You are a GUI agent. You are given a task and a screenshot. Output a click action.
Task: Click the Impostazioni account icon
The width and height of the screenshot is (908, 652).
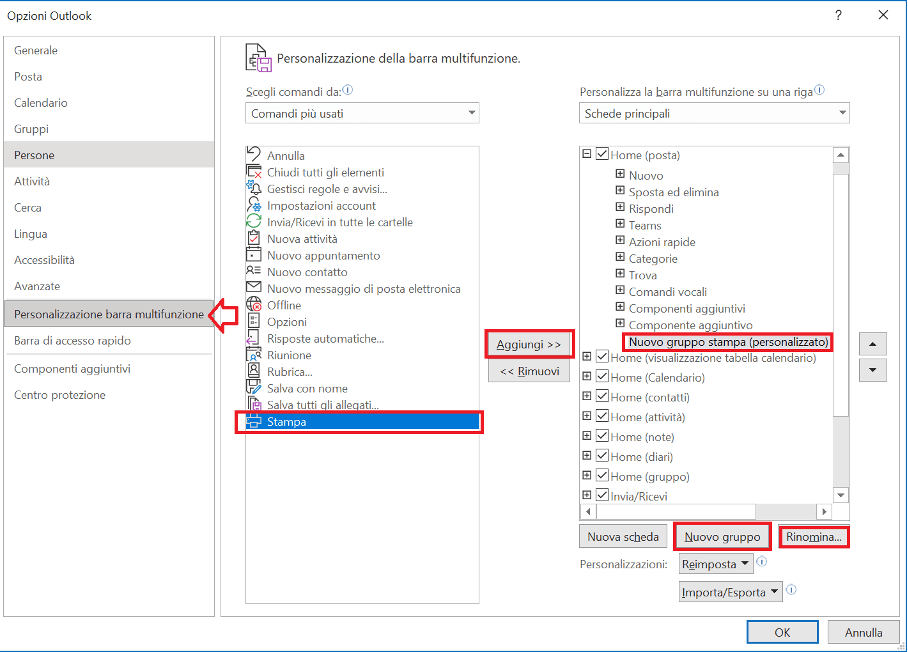click(254, 205)
